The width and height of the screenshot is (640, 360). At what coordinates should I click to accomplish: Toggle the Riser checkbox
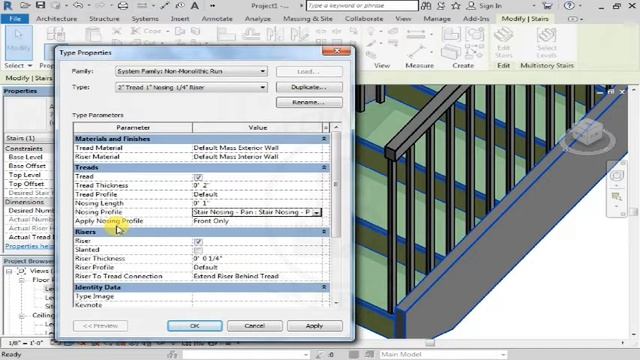(198, 242)
